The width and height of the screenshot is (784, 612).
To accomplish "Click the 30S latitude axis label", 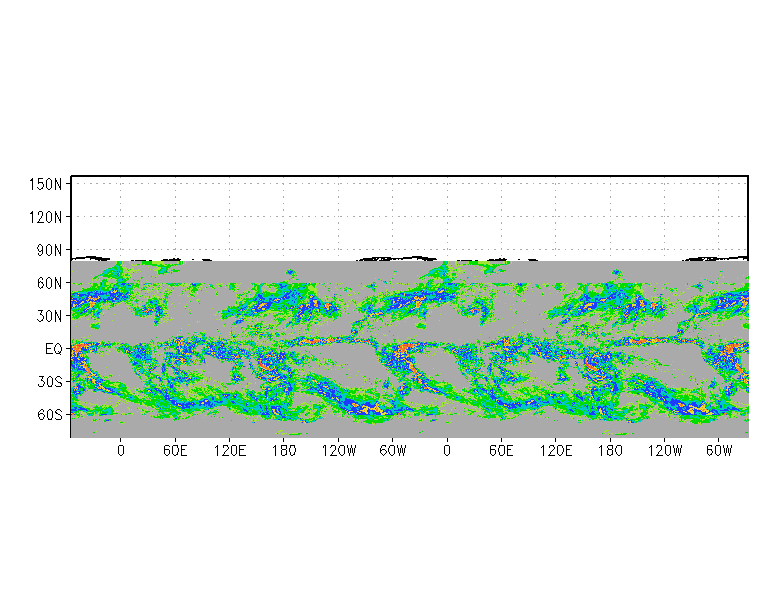I will [x=49, y=382].
